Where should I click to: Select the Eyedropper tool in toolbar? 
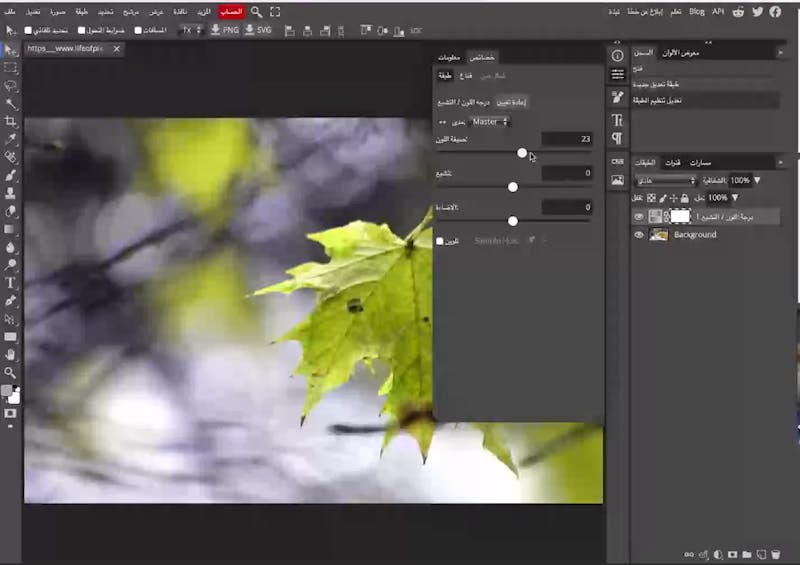[11, 139]
